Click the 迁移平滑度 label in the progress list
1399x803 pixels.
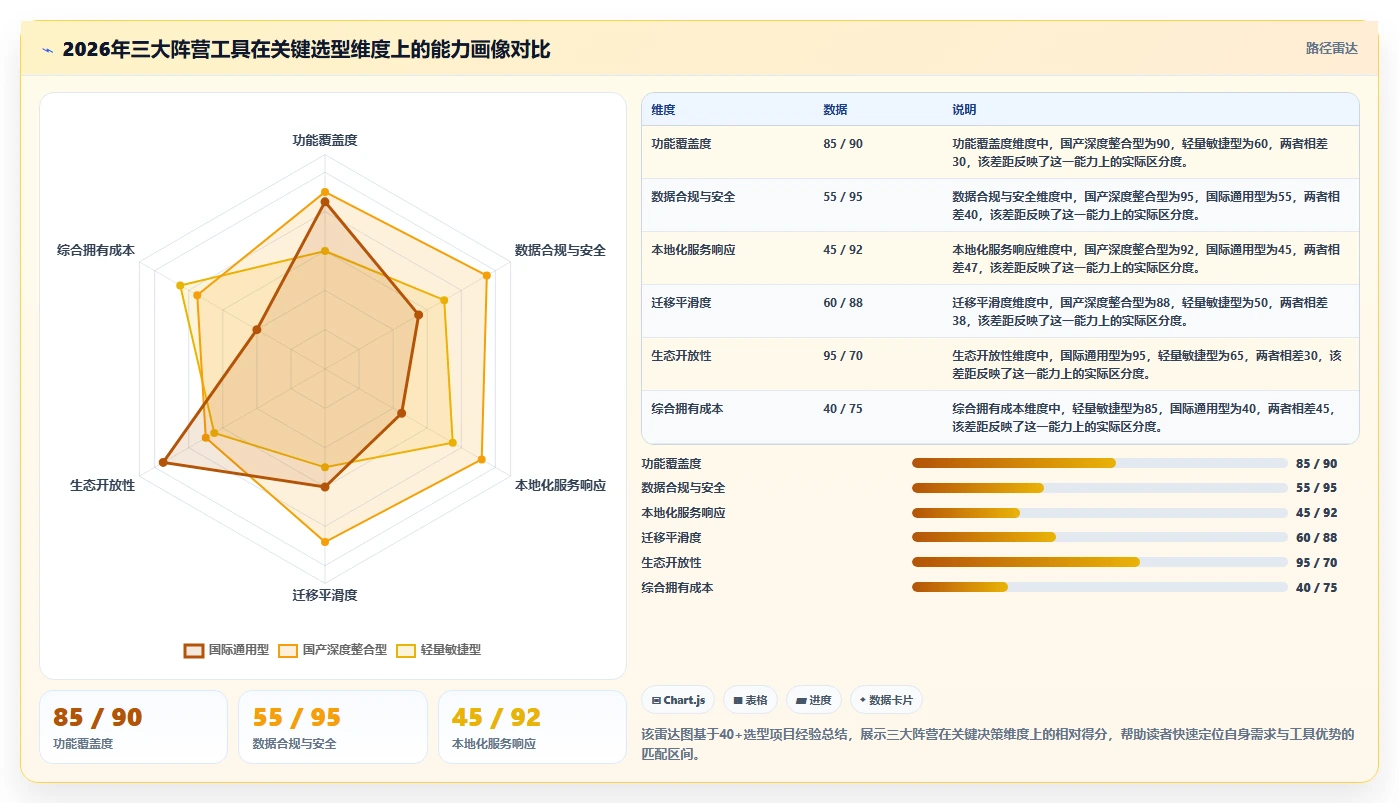click(x=671, y=538)
